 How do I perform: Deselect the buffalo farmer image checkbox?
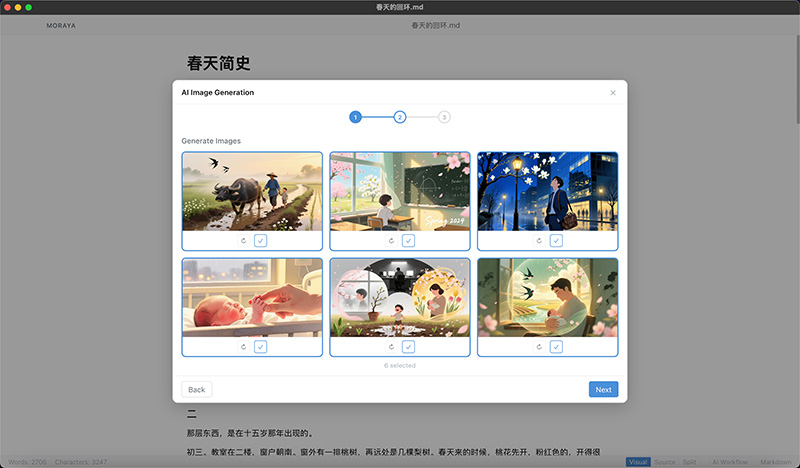coord(260,240)
